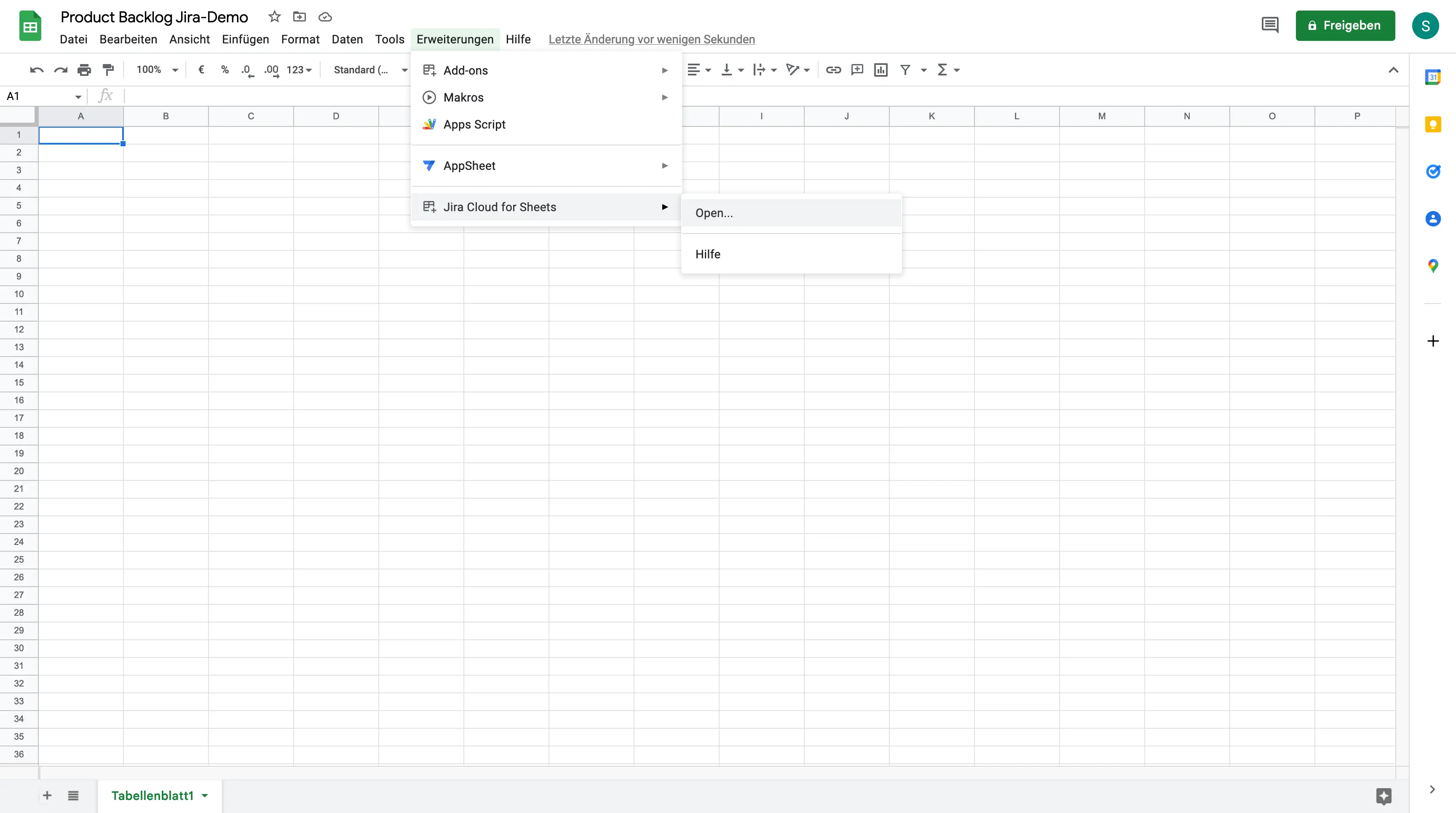
Task: Click the Freigeben share button
Action: coord(1345,25)
